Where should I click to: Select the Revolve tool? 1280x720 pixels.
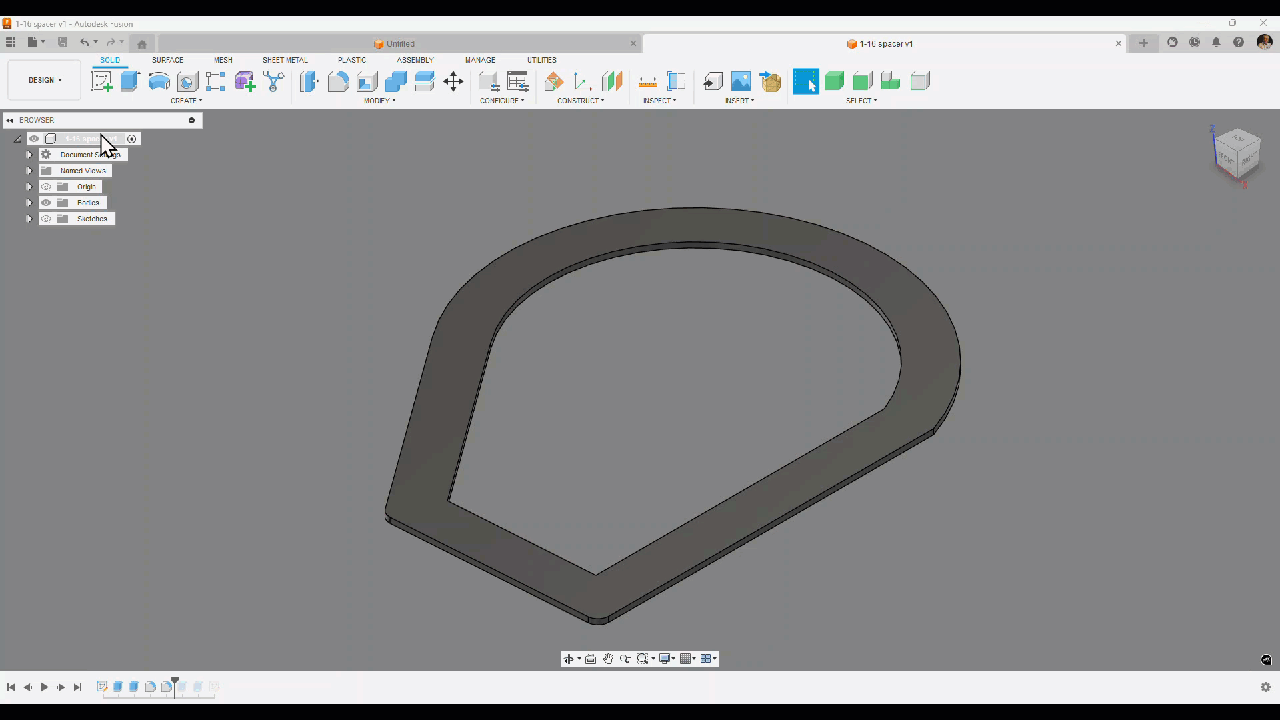159,82
